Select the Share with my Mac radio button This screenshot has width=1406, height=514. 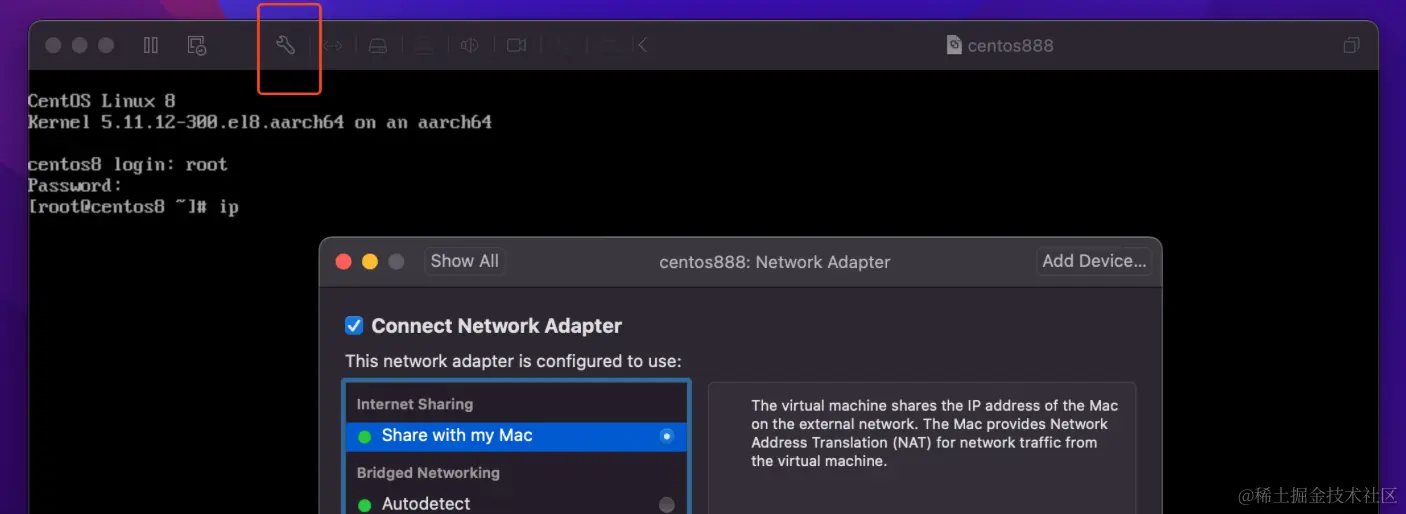pos(667,436)
